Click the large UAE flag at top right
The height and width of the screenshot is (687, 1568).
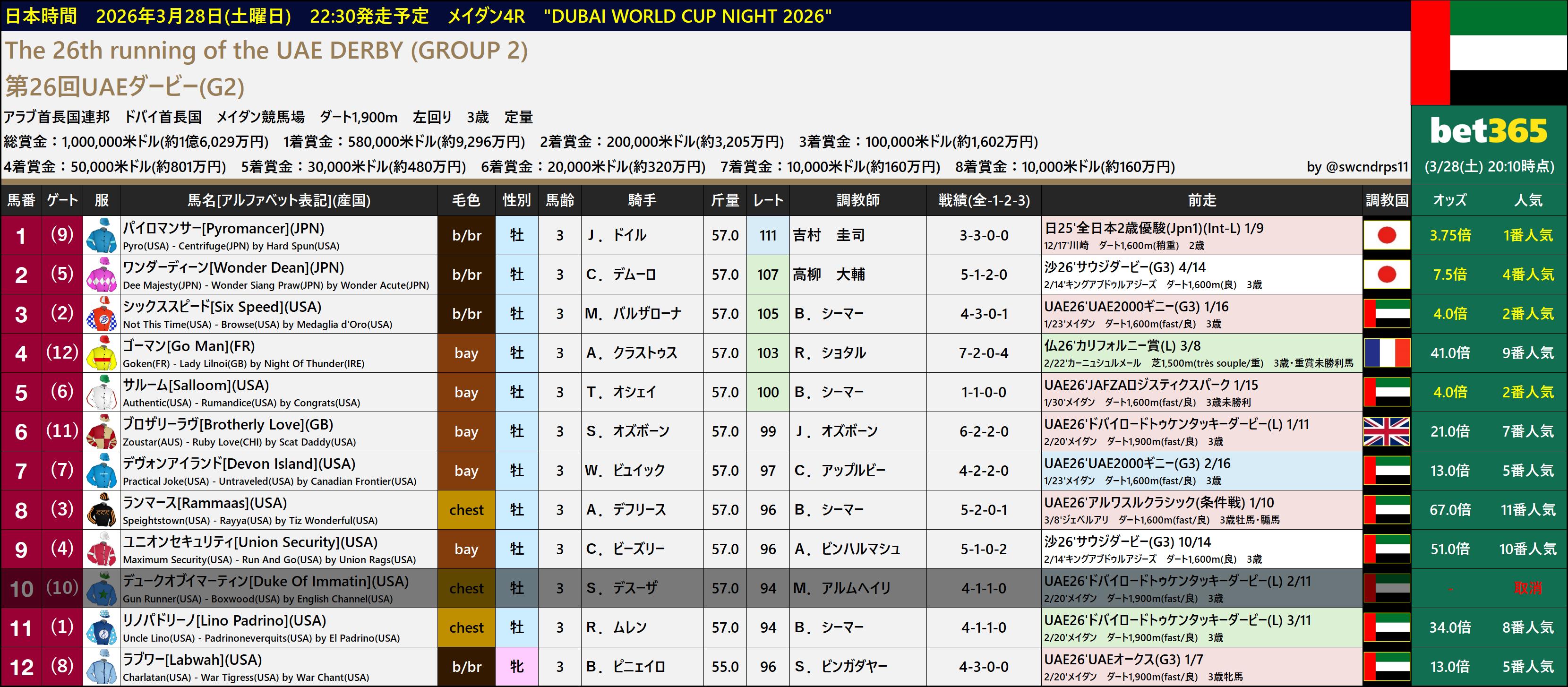[x=1489, y=52]
